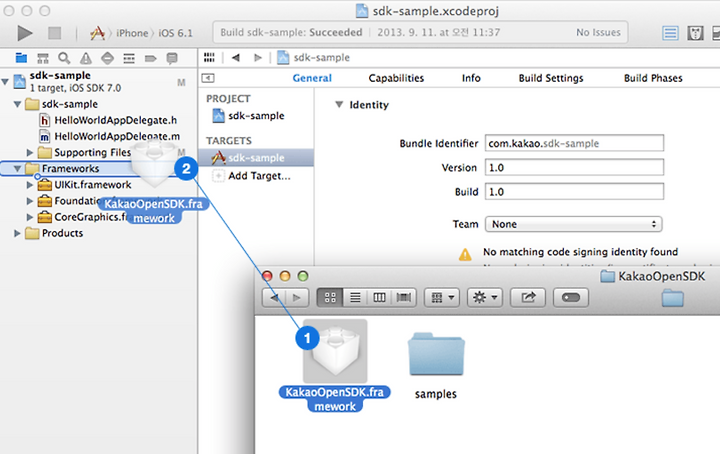Open the Project navigator folder icon

[x=21, y=58]
